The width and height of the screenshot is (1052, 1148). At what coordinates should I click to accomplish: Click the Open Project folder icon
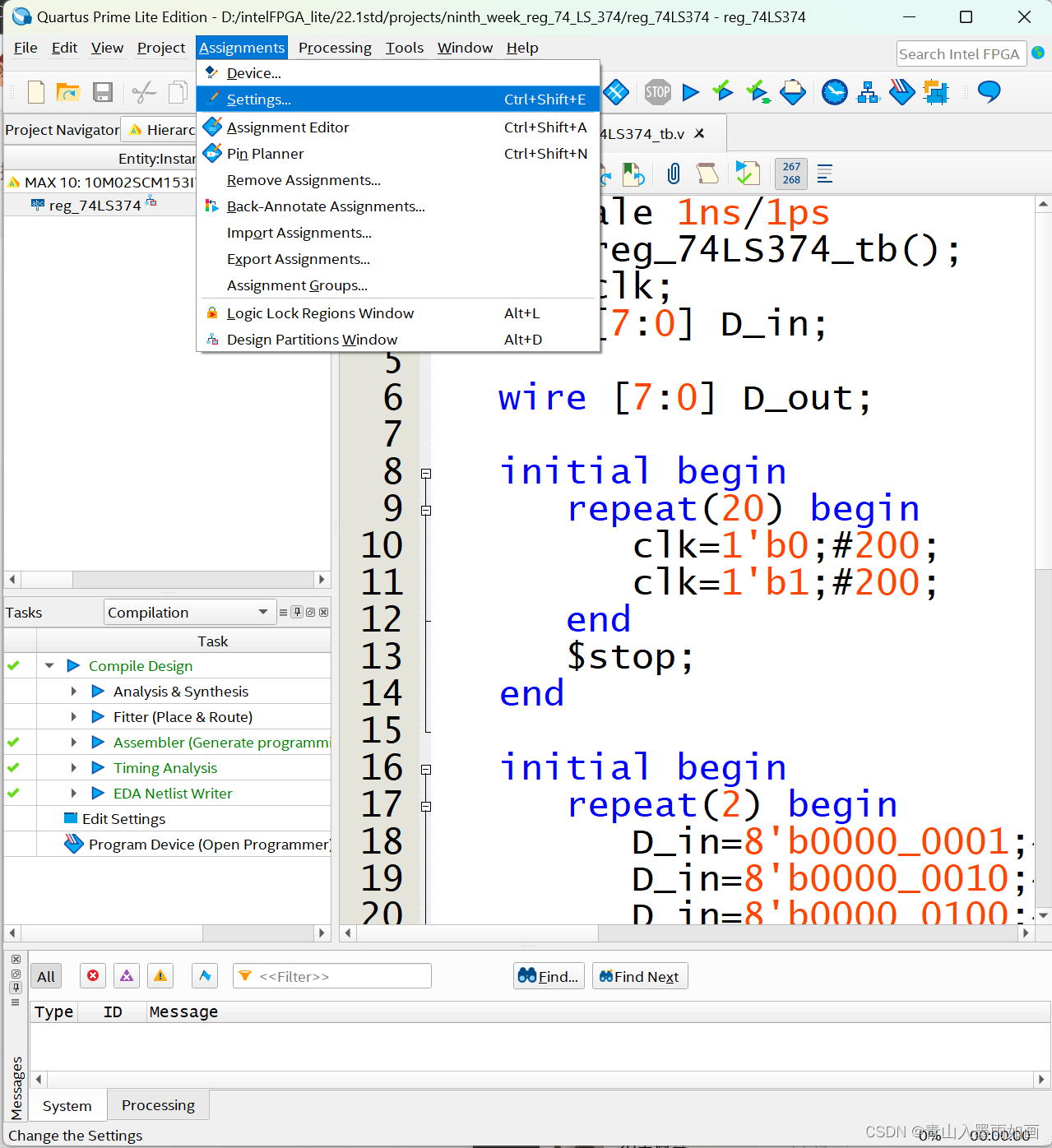(x=68, y=92)
